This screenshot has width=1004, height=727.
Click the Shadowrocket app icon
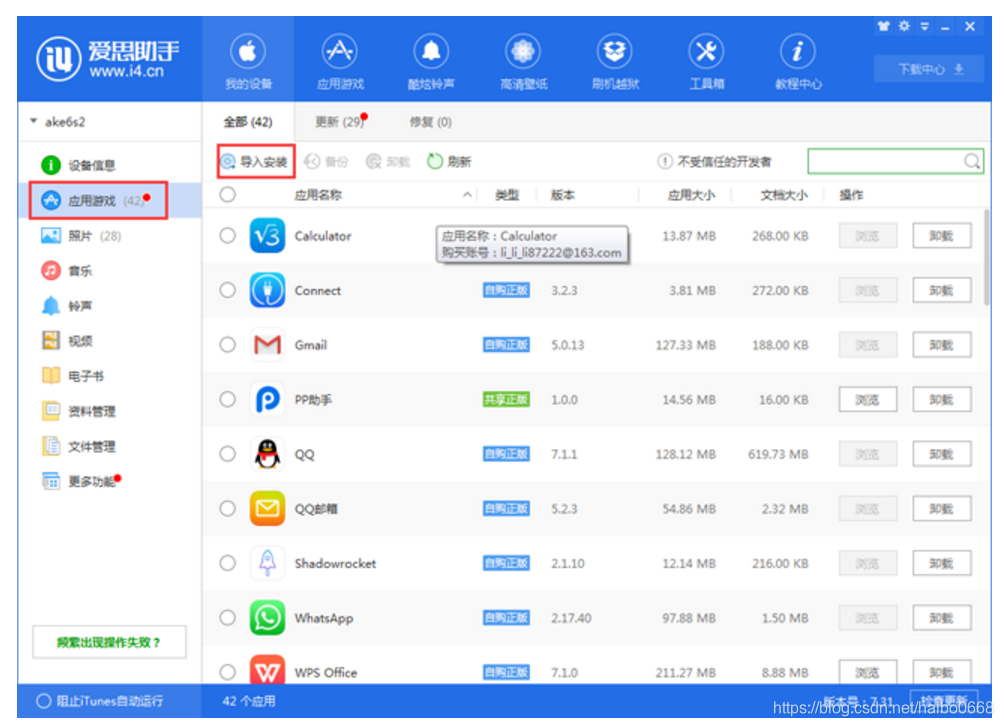[x=267, y=563]
